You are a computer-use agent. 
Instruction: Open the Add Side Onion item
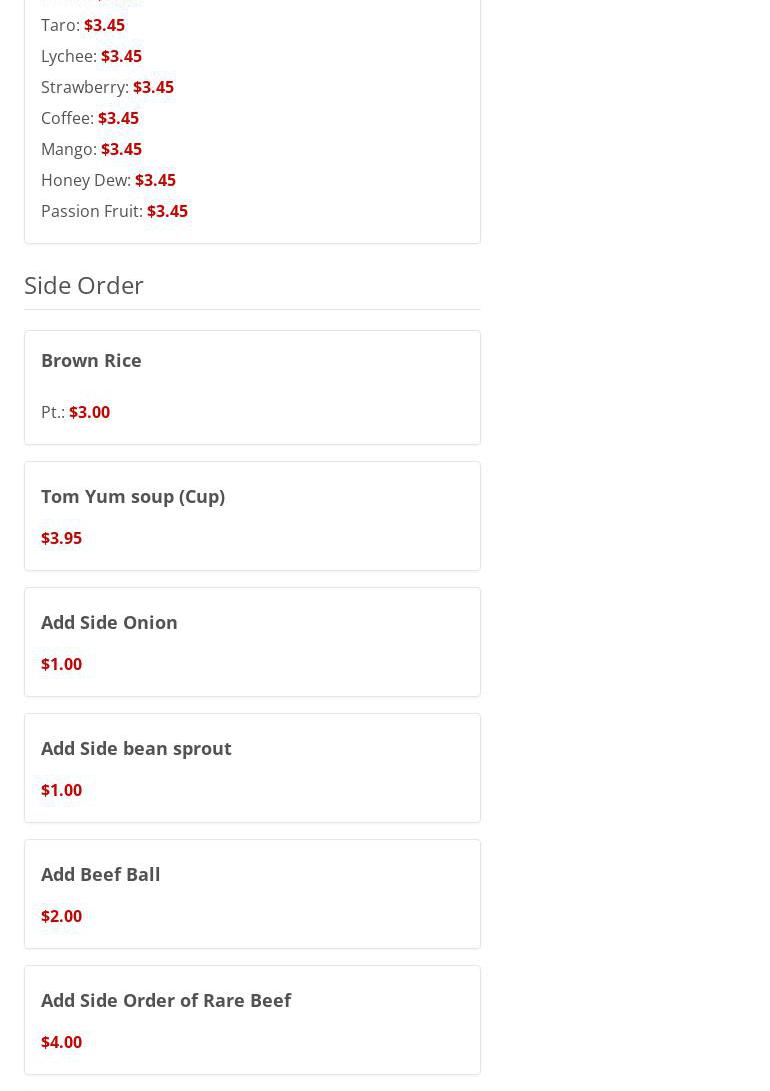pyautogui.click(x=109, y=622)
